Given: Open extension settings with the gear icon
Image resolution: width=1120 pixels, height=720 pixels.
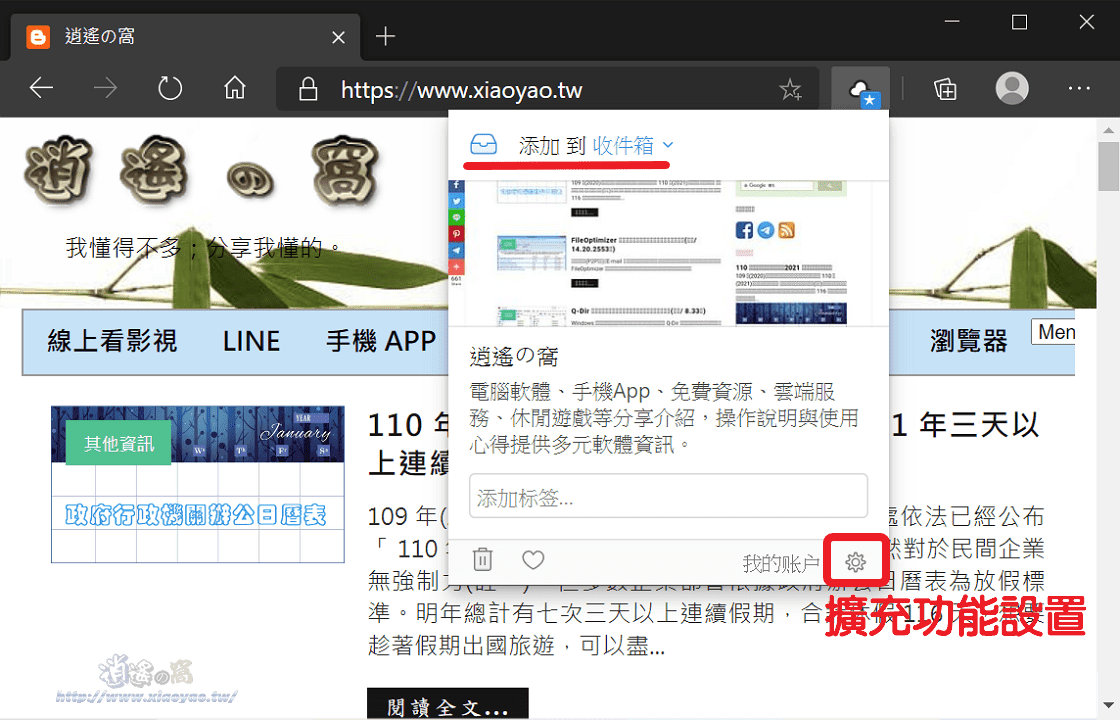Looking at the screenshot, I should (855, 561).
